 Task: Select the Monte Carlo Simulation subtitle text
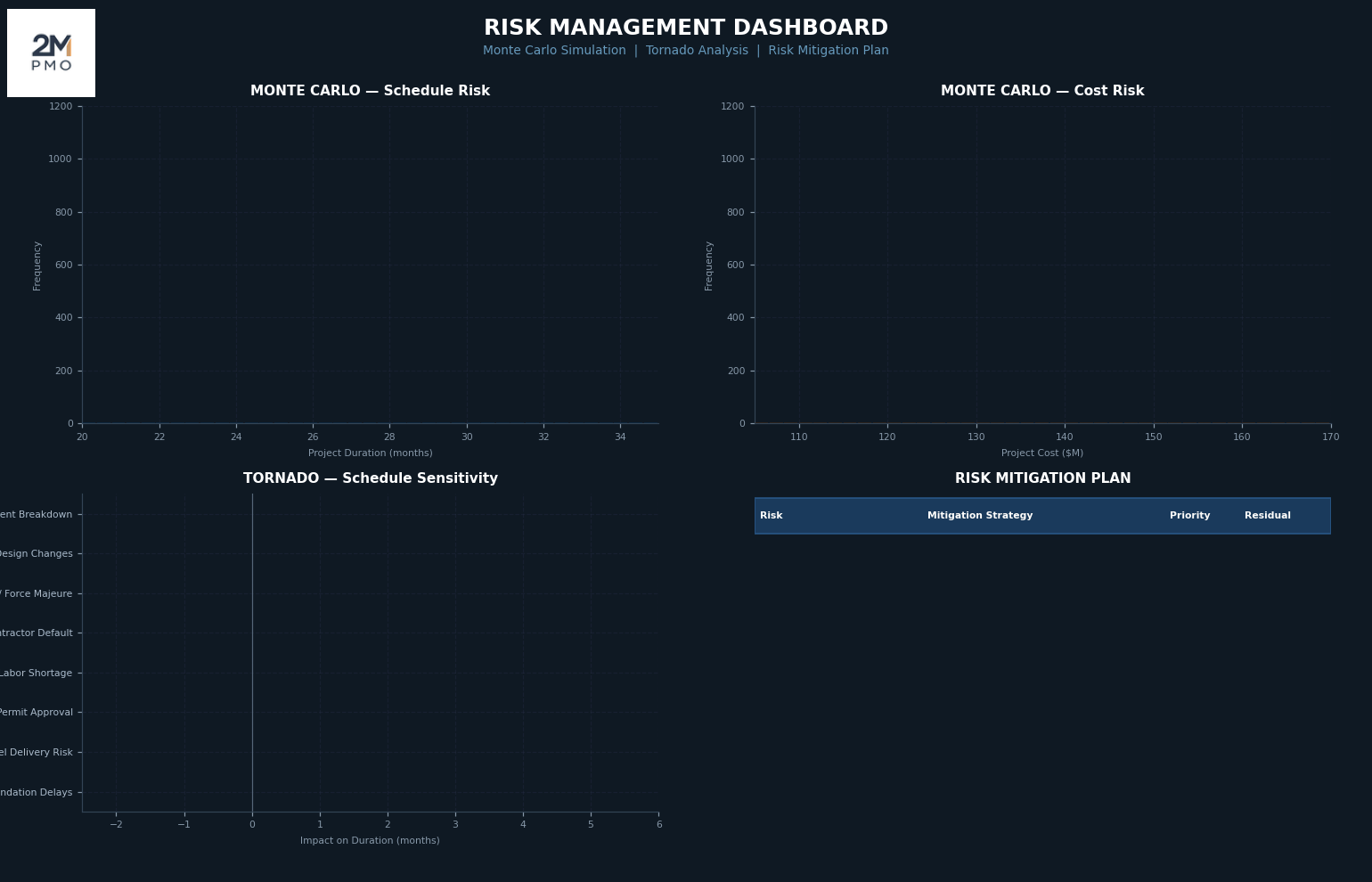click(x=554, y=51)
